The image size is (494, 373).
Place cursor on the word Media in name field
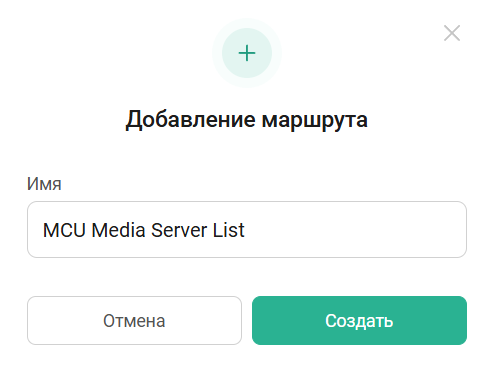(118, 230)
